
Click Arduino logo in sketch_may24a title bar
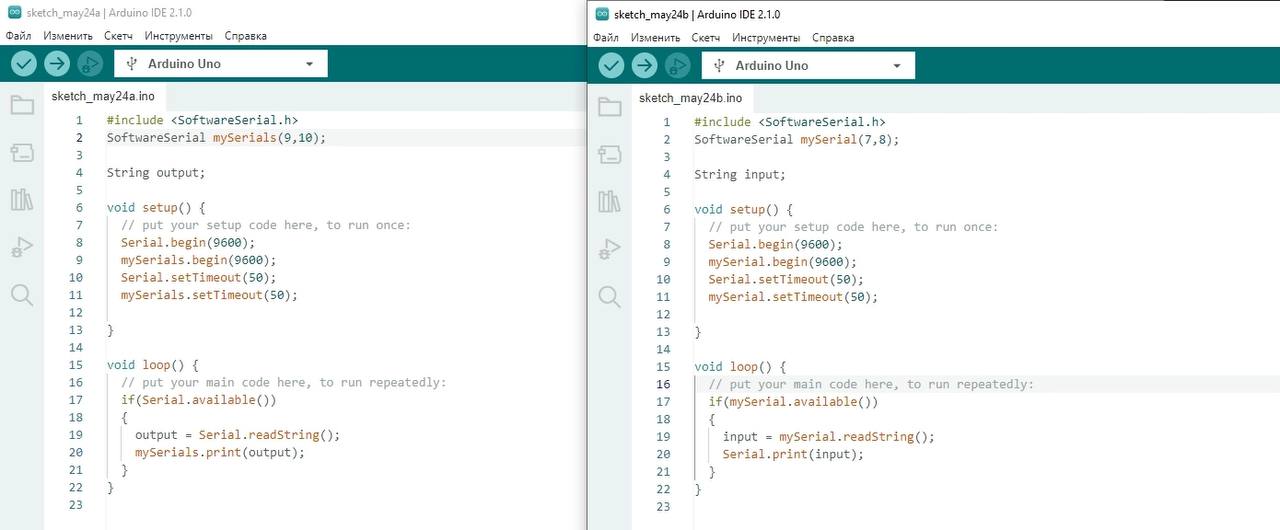[14, 12]
